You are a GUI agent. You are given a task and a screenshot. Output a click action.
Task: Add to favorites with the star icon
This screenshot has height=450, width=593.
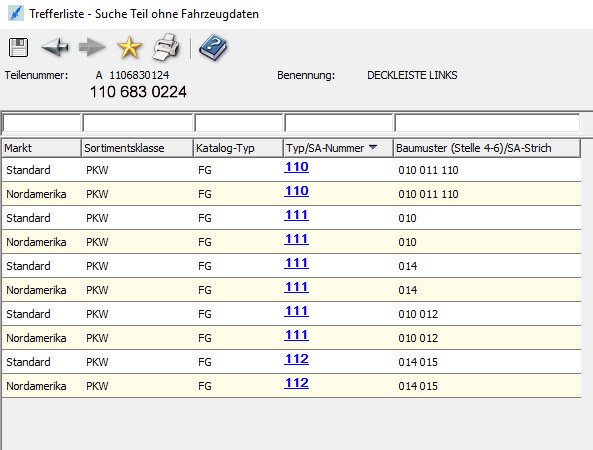[130, 48]
